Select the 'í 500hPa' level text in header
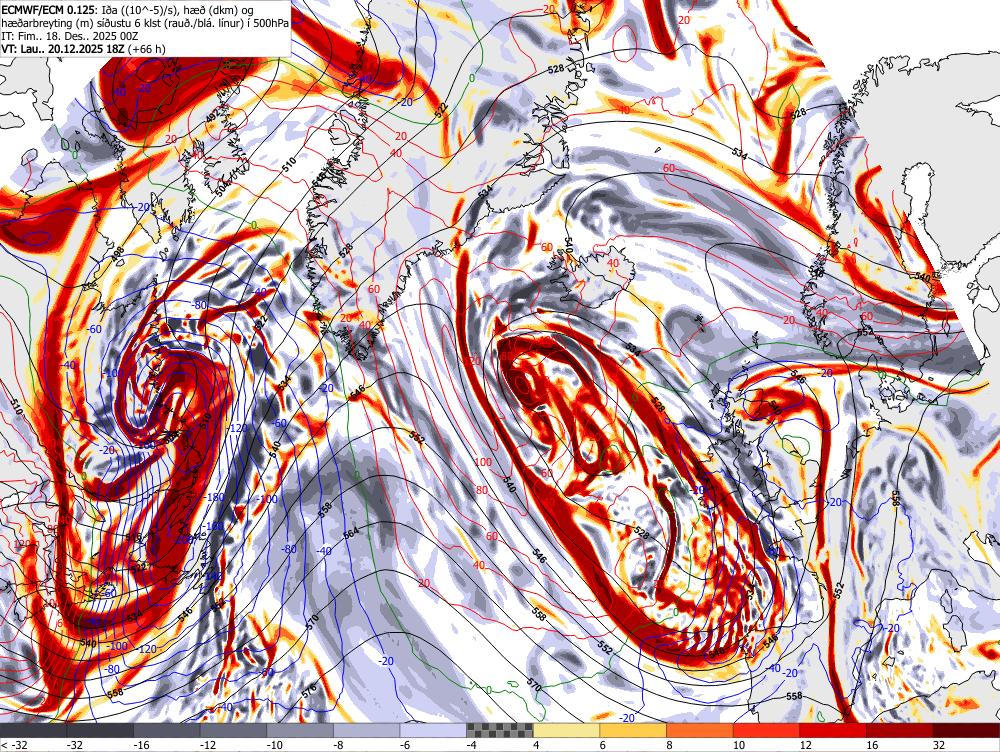The image size is (1000, 752). click(267, 24)
